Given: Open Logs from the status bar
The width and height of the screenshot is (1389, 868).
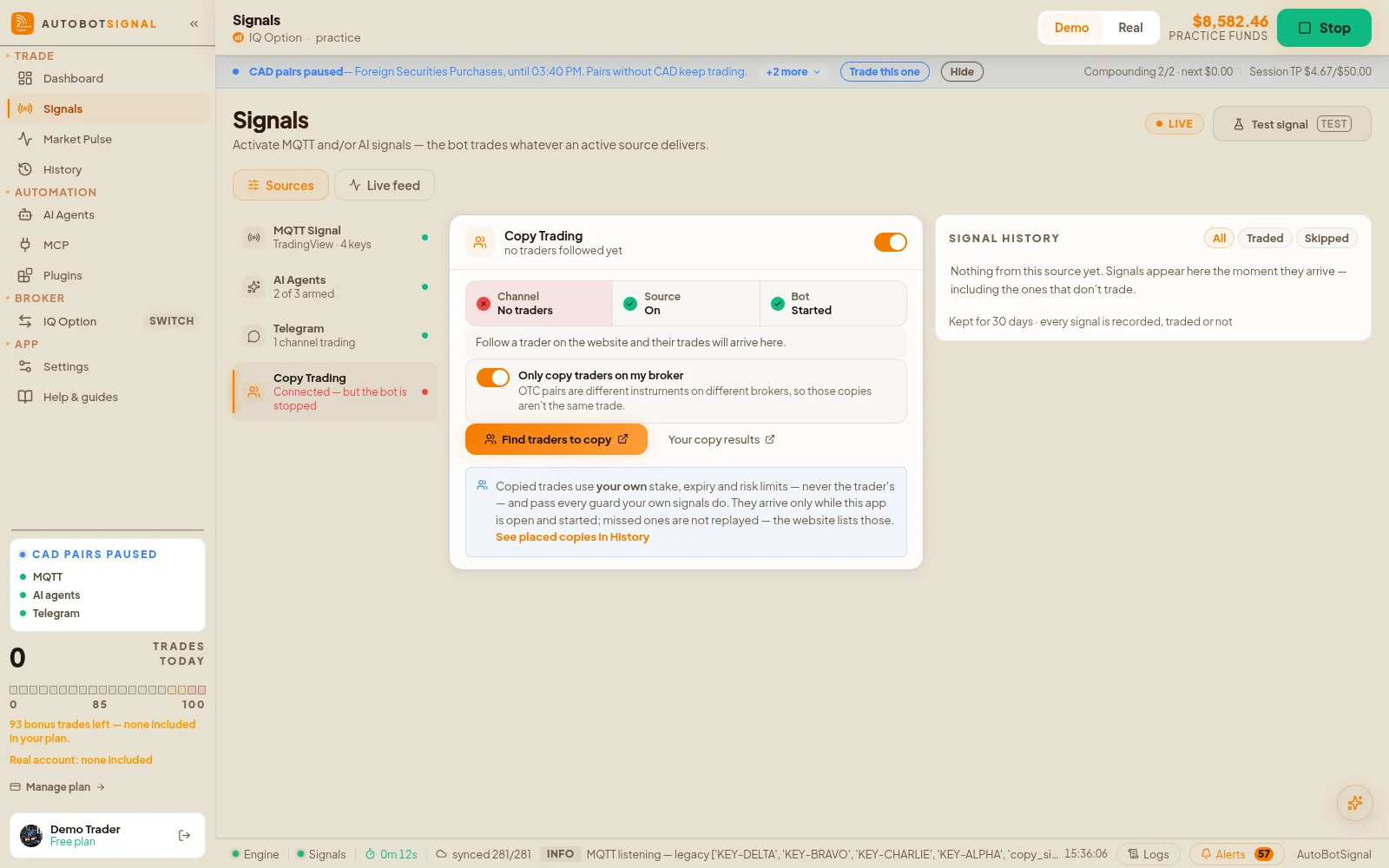Looking at the screenshot, I should (1148, 854).
